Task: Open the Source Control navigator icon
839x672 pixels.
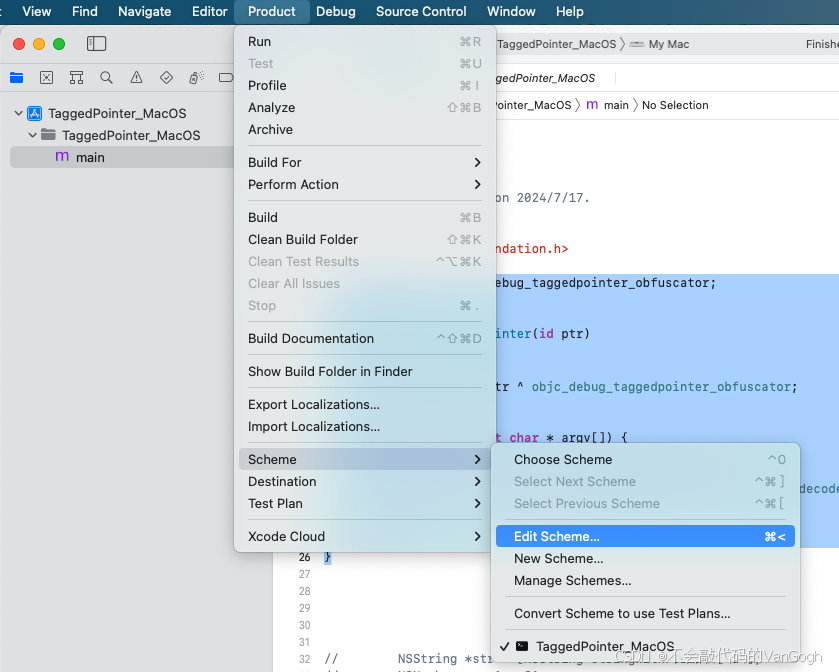Action: click(46, 78)
